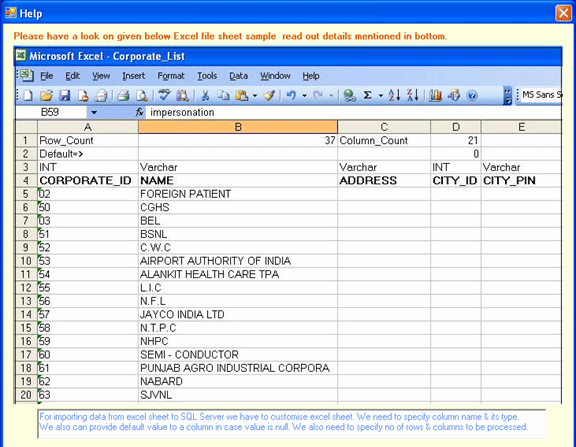Click the Row_Count cell
The width and height of the screenshot is (576, 447).
coord(88,140)
